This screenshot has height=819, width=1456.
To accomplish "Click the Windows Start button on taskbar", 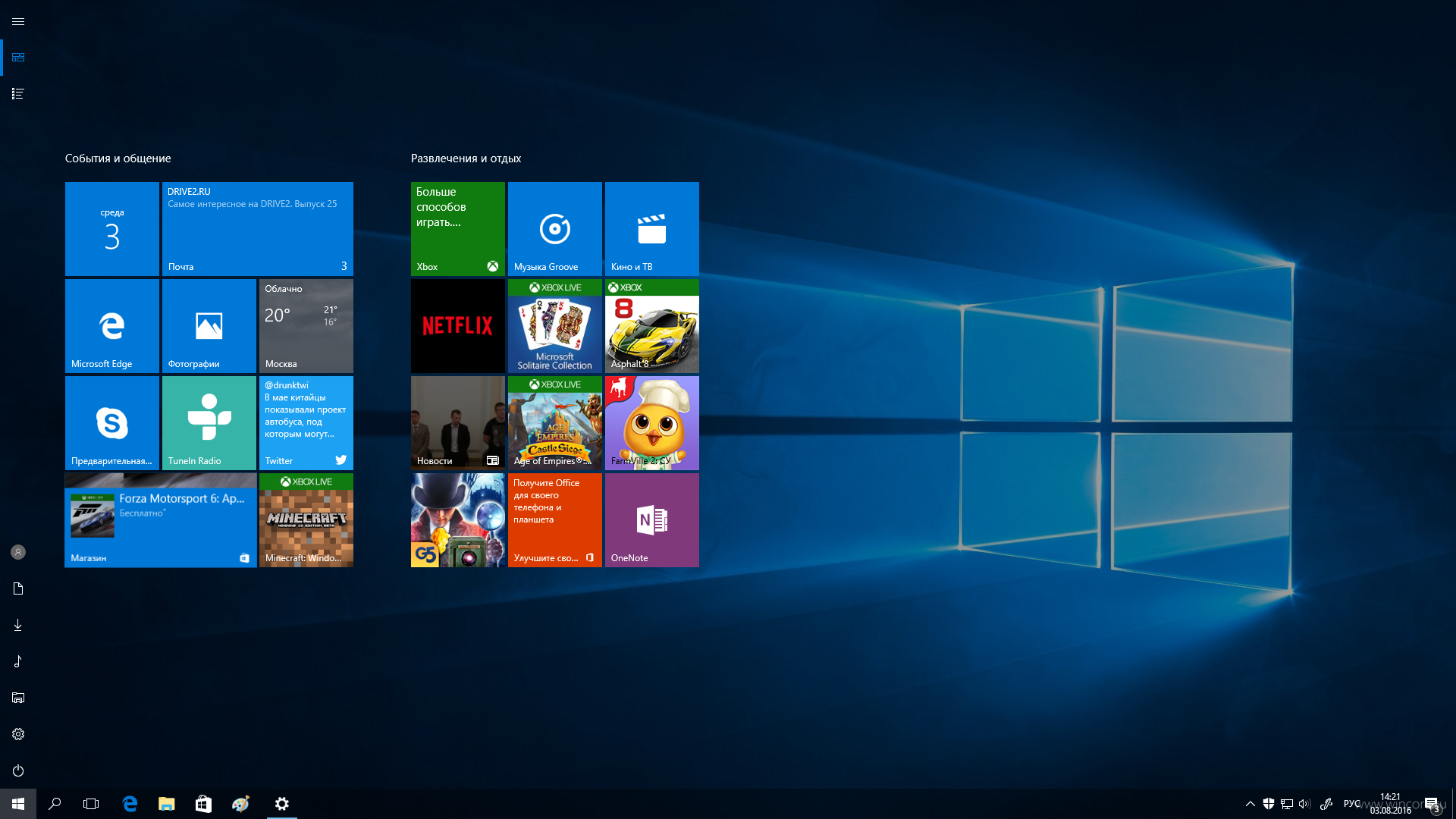I will coord(18,804).
